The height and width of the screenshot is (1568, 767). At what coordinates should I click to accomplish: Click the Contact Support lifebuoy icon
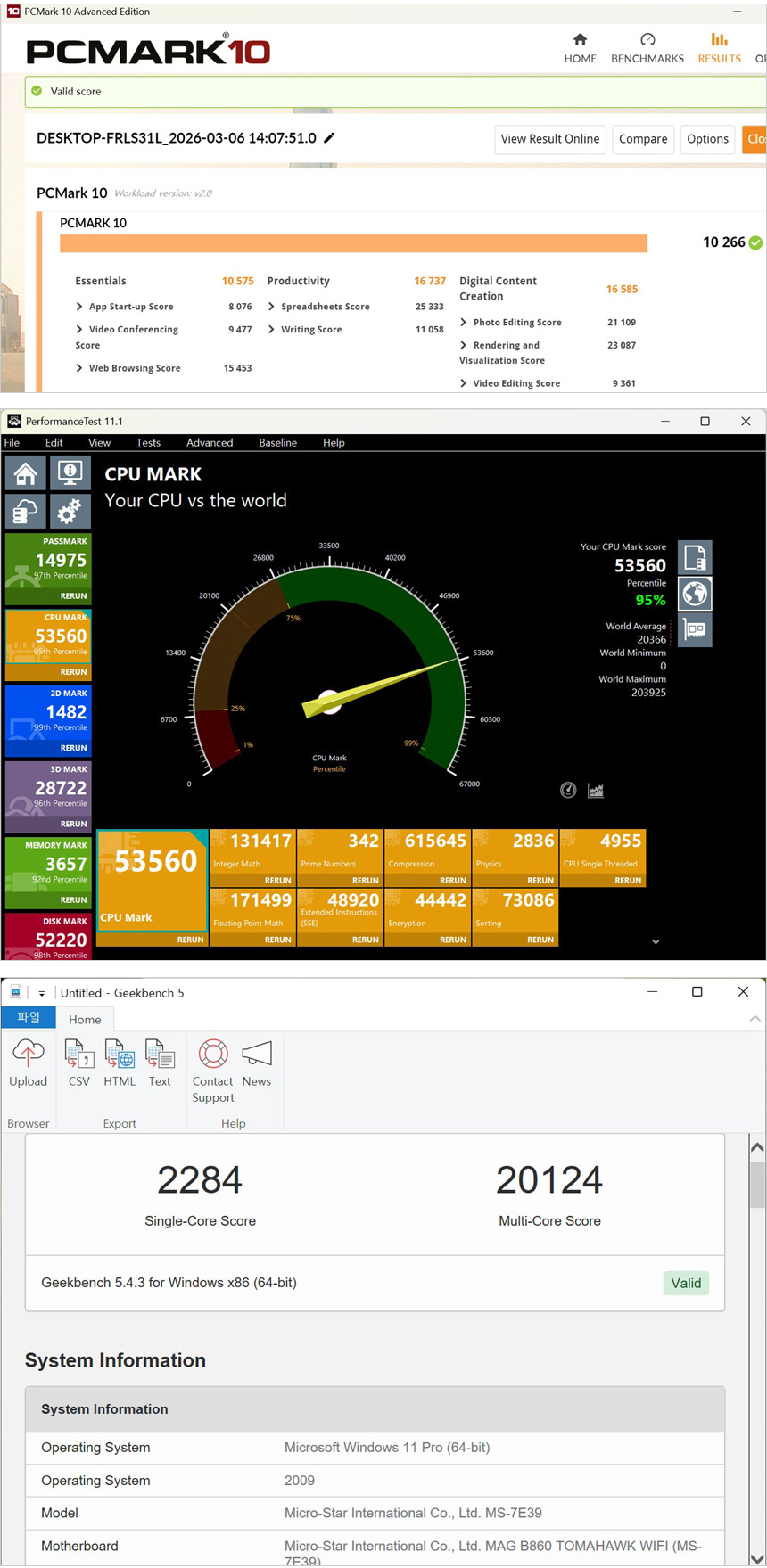212,1055
